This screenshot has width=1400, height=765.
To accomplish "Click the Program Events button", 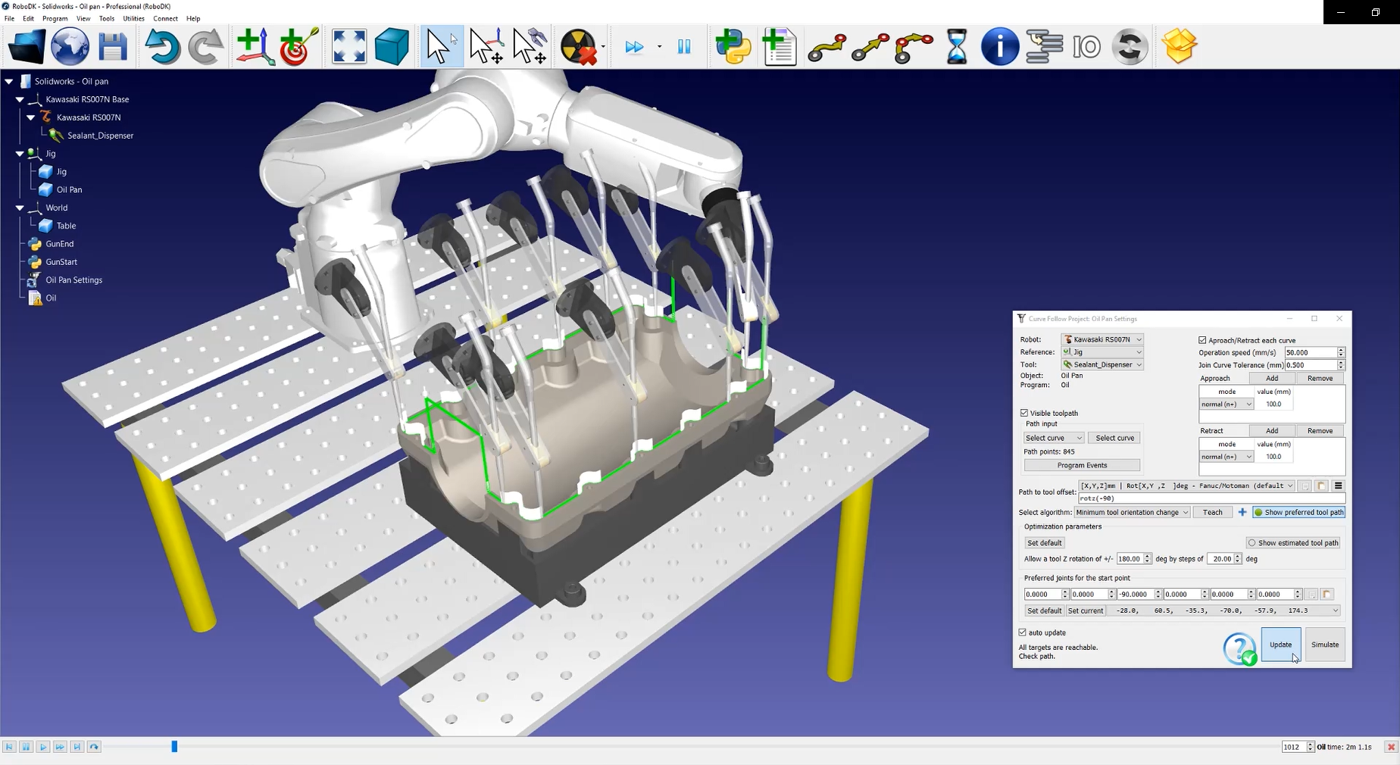I will click(1082, 465).
